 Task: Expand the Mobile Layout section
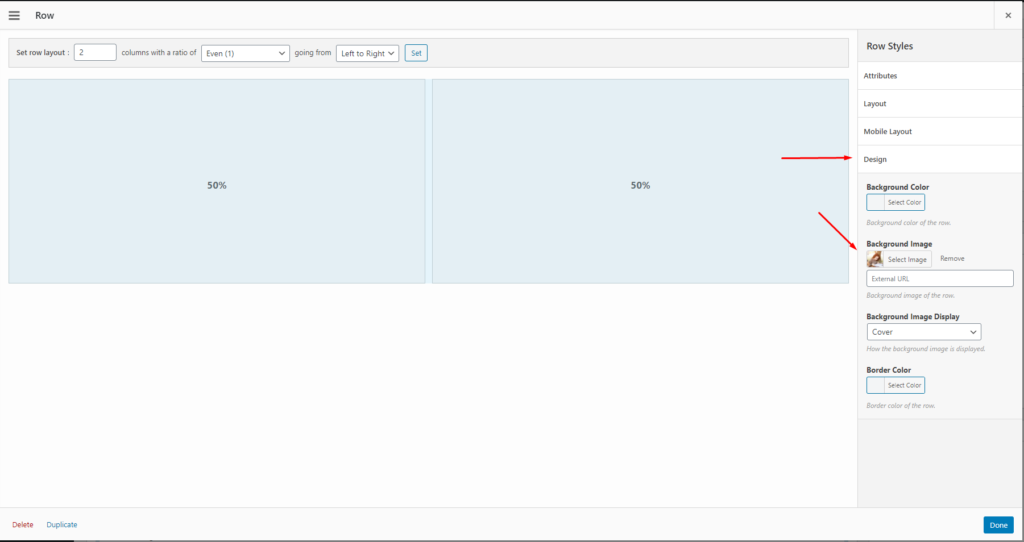click(x=940, y=131)
